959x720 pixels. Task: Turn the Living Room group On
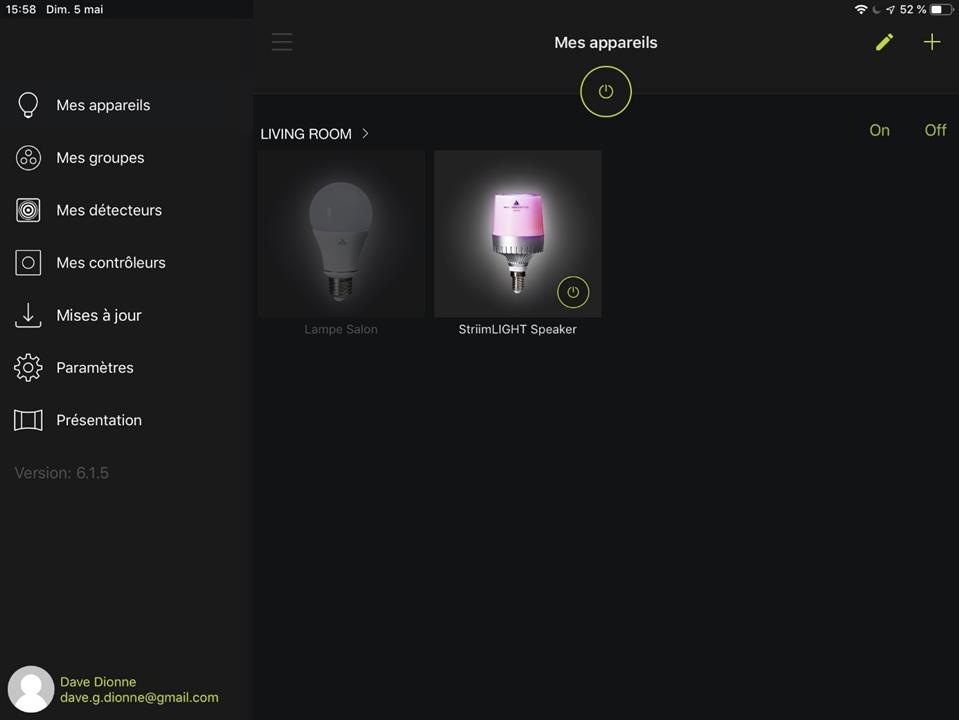tap(879, 130)
